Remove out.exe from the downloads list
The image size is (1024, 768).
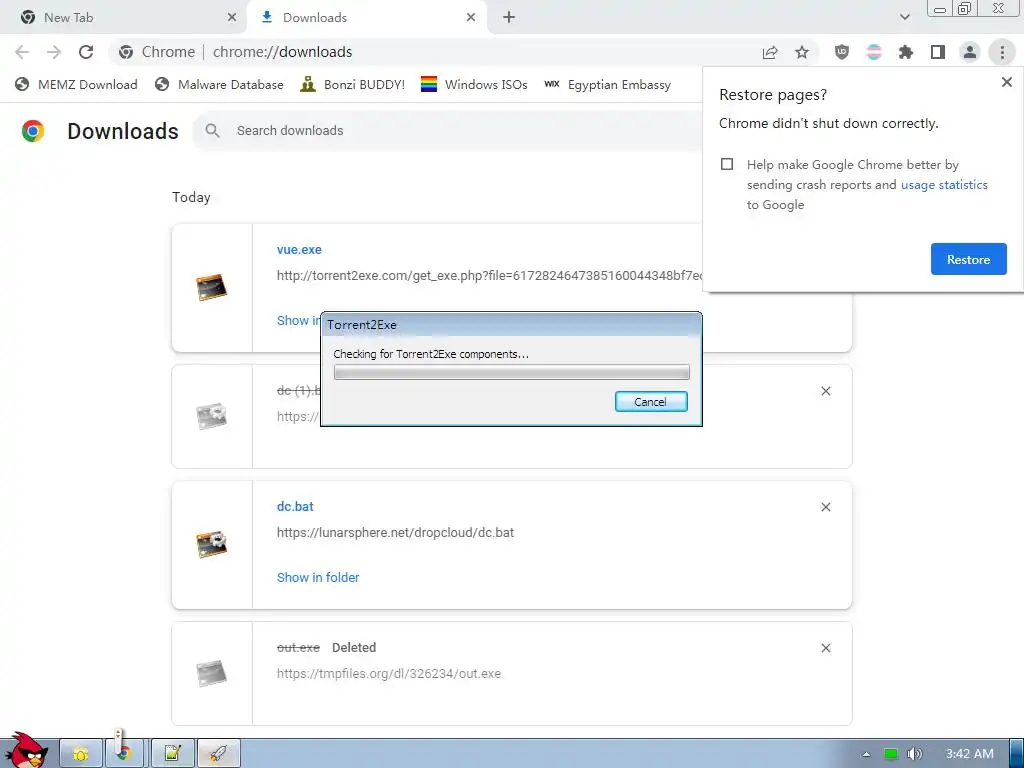825,648
